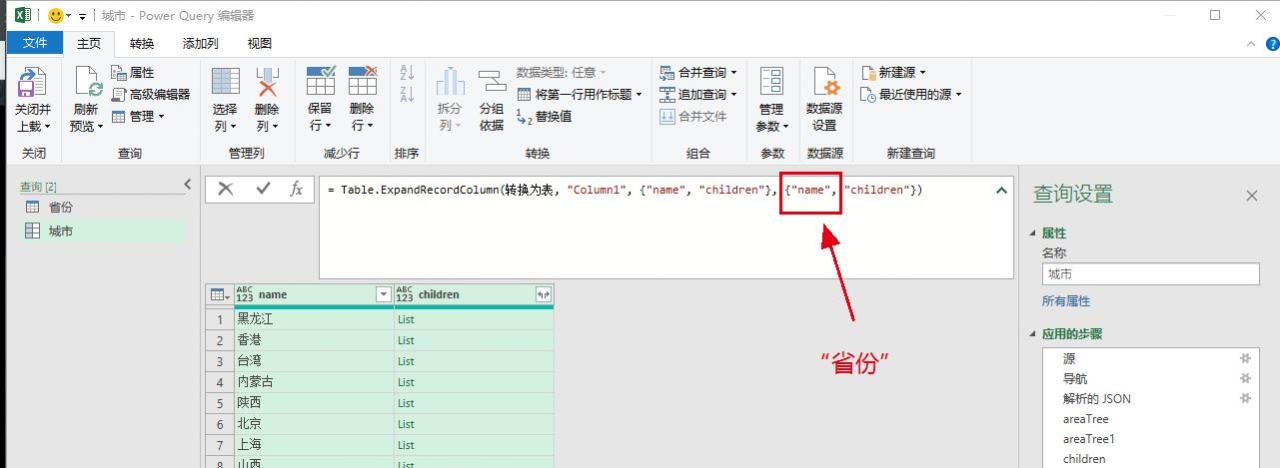
Task: Click the help question mark icon
Action: click(1272, 44)
